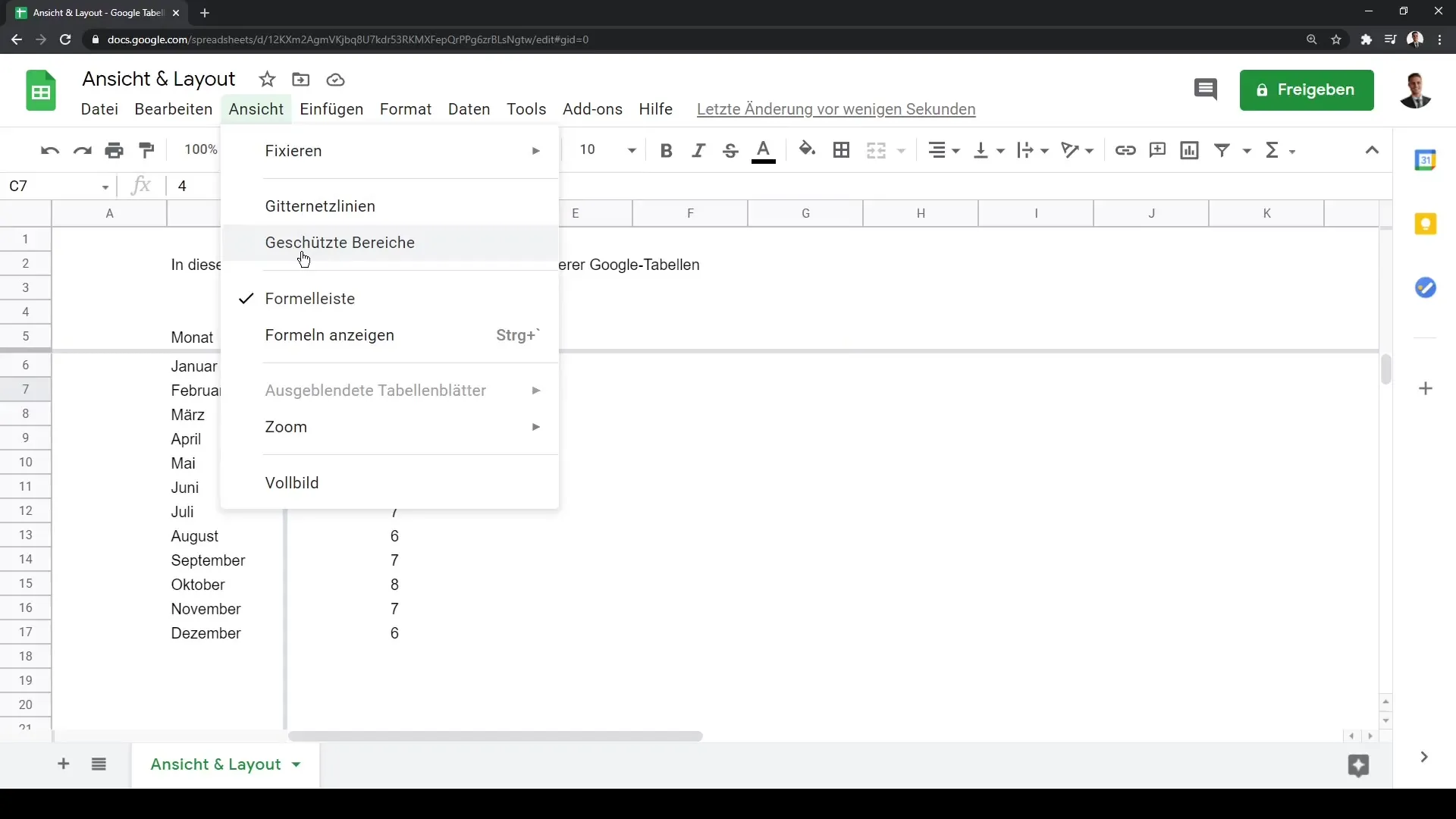Open text wrapping dropdown
This screenshot has height=819, width=1456.
pos(1033,150)
